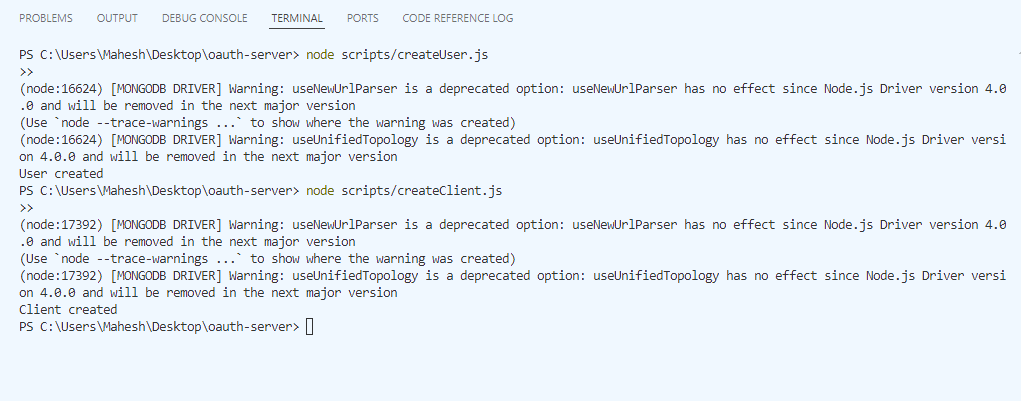Click the "(node:16624)" useUnifiedTopology warning line
Image resolution: width=1021 pixels, height=401 pixels.
coord(400,139)
